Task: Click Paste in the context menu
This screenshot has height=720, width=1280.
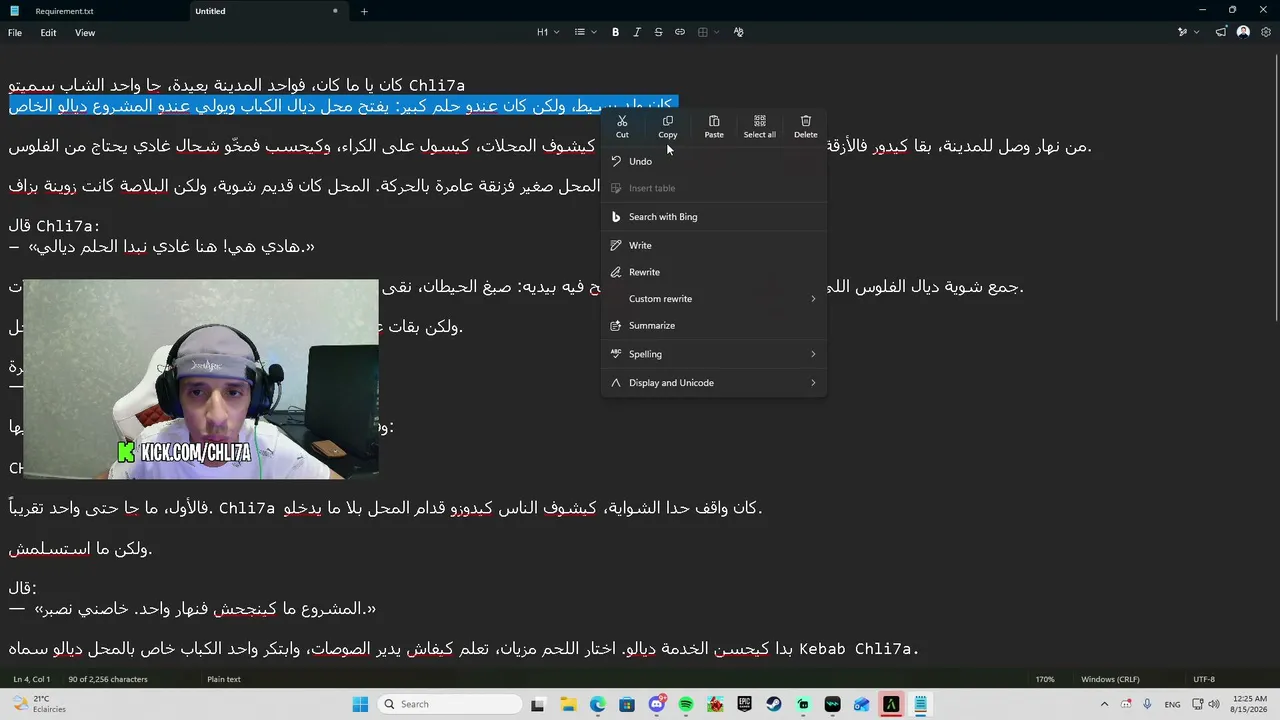Action: [714, 126]
